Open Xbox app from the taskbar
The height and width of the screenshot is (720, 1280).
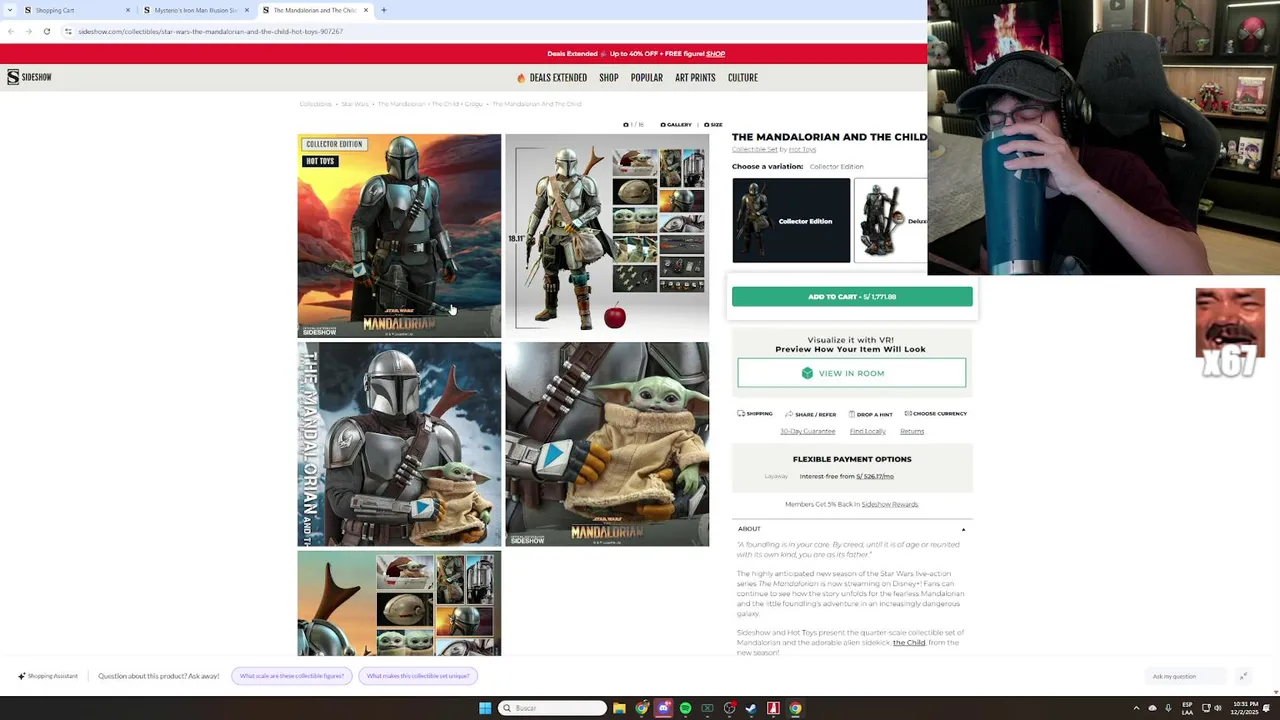click(707, 708)
